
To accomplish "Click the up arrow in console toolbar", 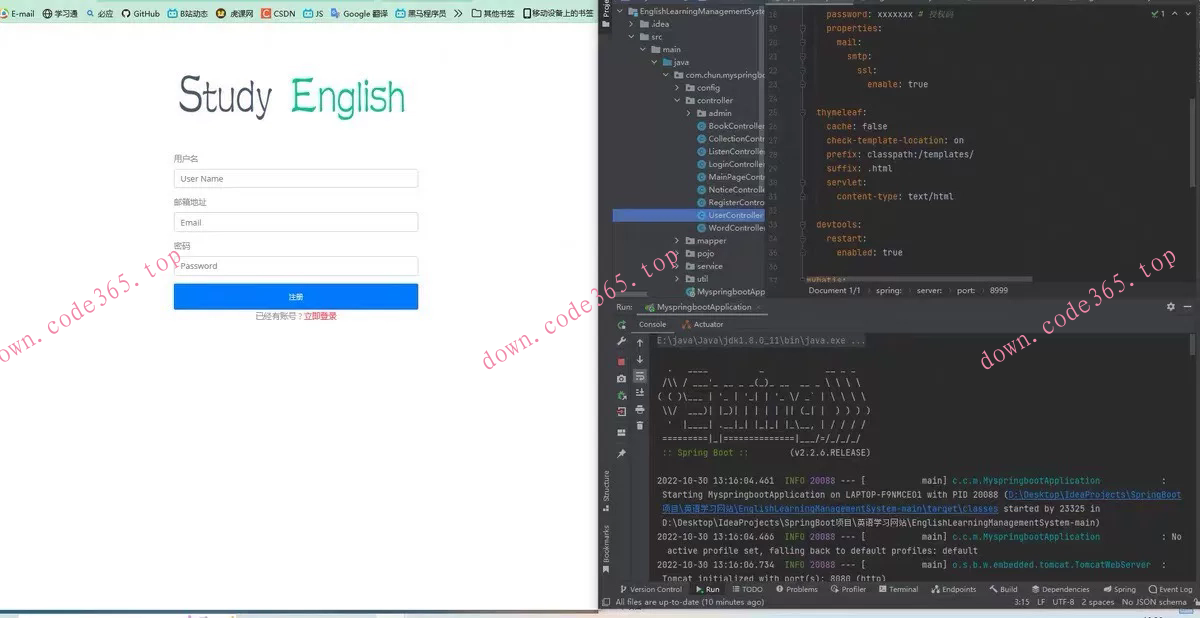I will [640, 343].
